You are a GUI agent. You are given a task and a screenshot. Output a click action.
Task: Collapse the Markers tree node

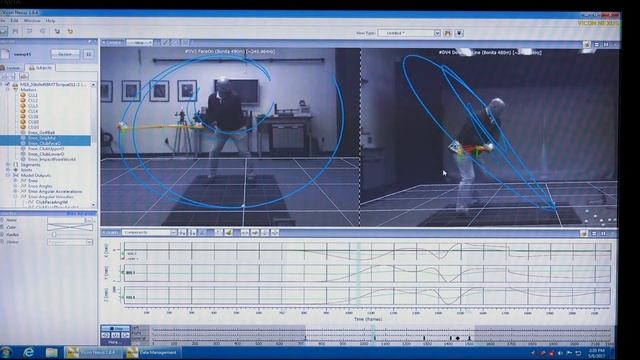tap(8, 89)
